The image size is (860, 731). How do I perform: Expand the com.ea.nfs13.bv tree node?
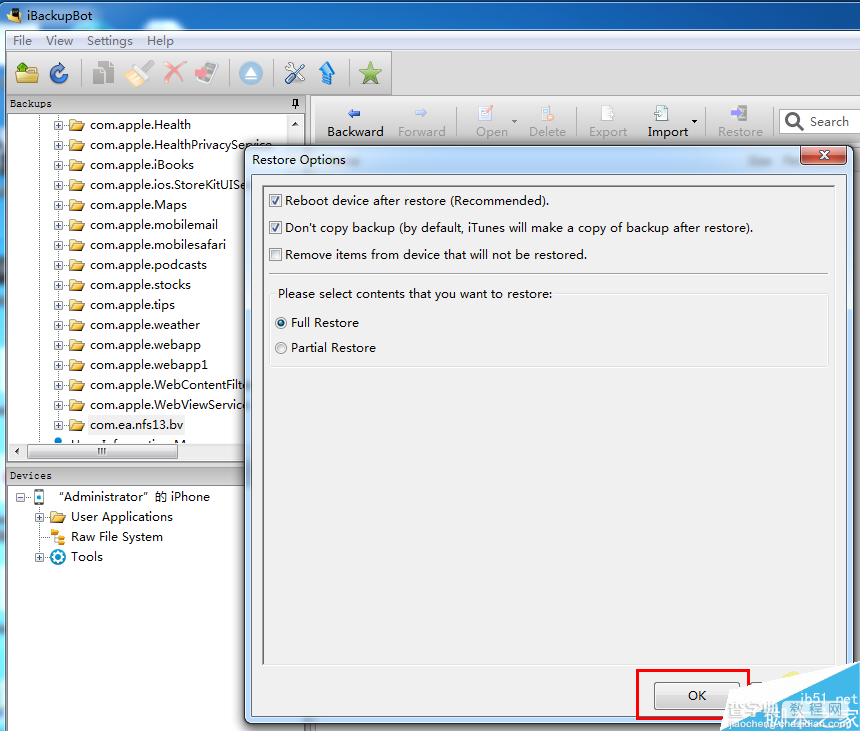pos(58,425)
